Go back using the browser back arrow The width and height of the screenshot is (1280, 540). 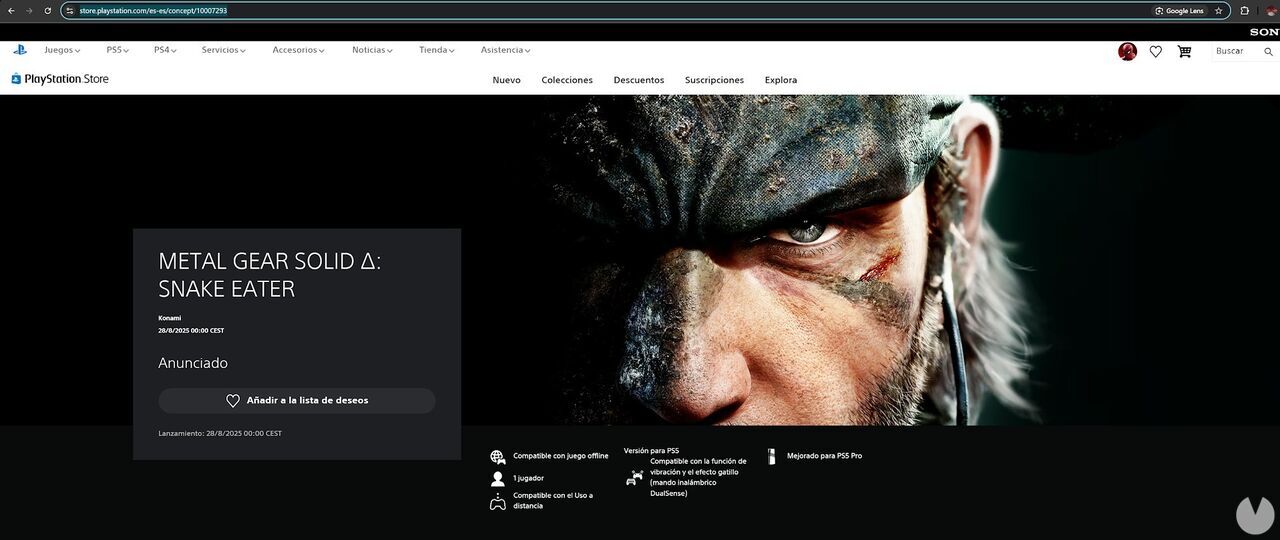click(10, 10)
